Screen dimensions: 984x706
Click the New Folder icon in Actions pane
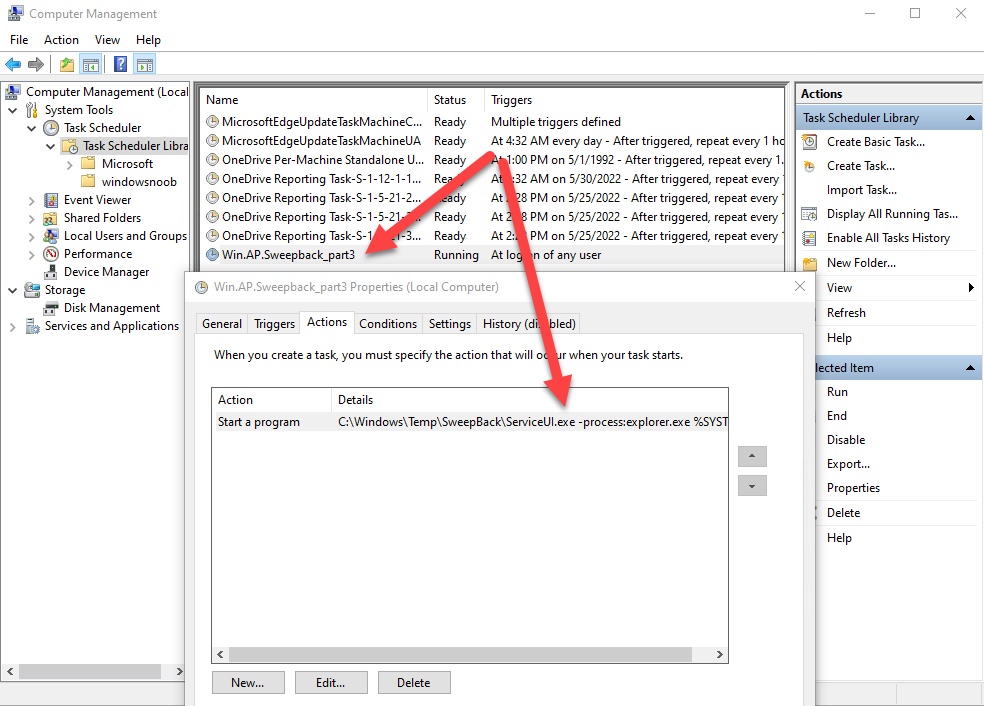click(x=810, y=264)
